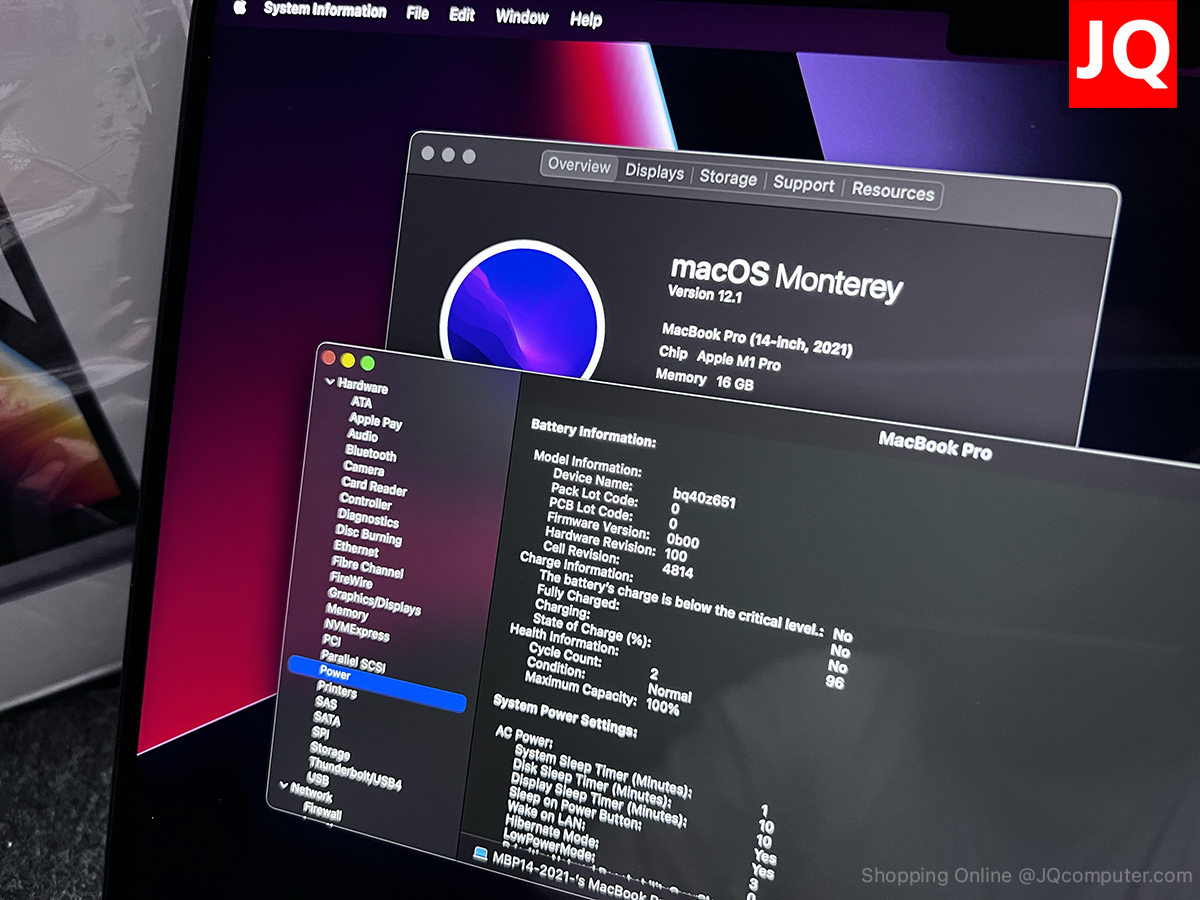
Task: Select Printers in the sidebar
Action: (x=336, y=691)
